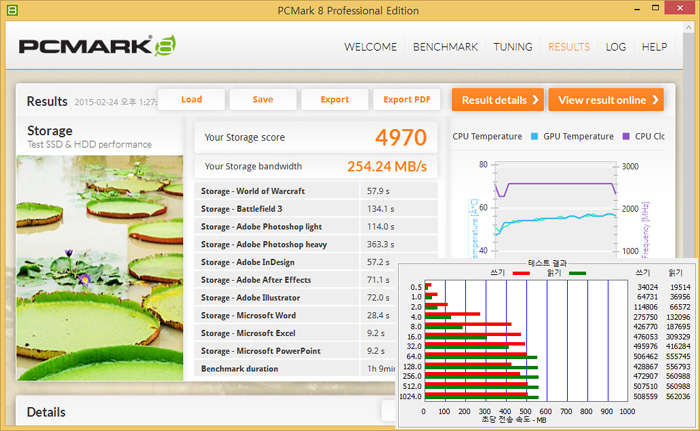Image resolution: width=700 pixels, height=431 pixels.
Task: Select Storage - Adobe Illustrator row
Action: [x=296, y=297]
